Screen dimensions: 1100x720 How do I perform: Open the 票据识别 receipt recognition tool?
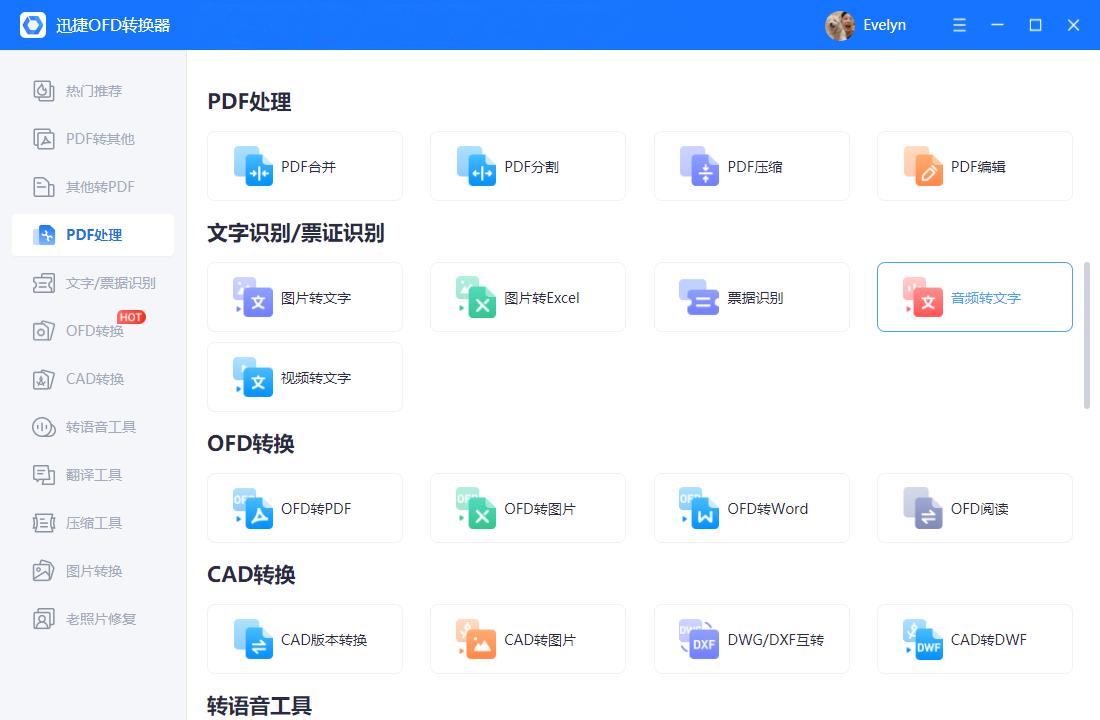tap(751, 297)
